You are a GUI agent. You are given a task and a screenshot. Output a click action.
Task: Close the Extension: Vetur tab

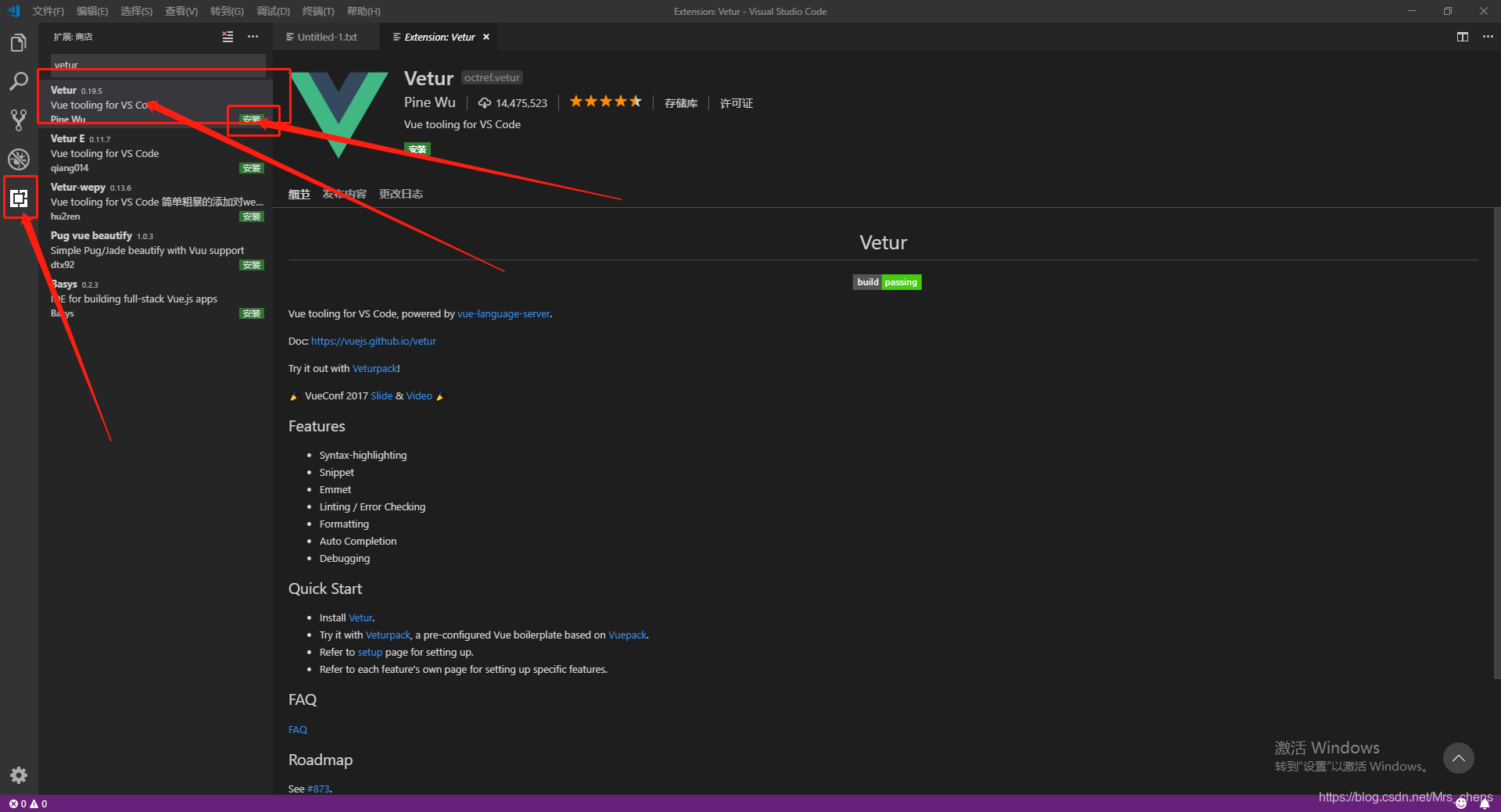click(x=486, y=37)
